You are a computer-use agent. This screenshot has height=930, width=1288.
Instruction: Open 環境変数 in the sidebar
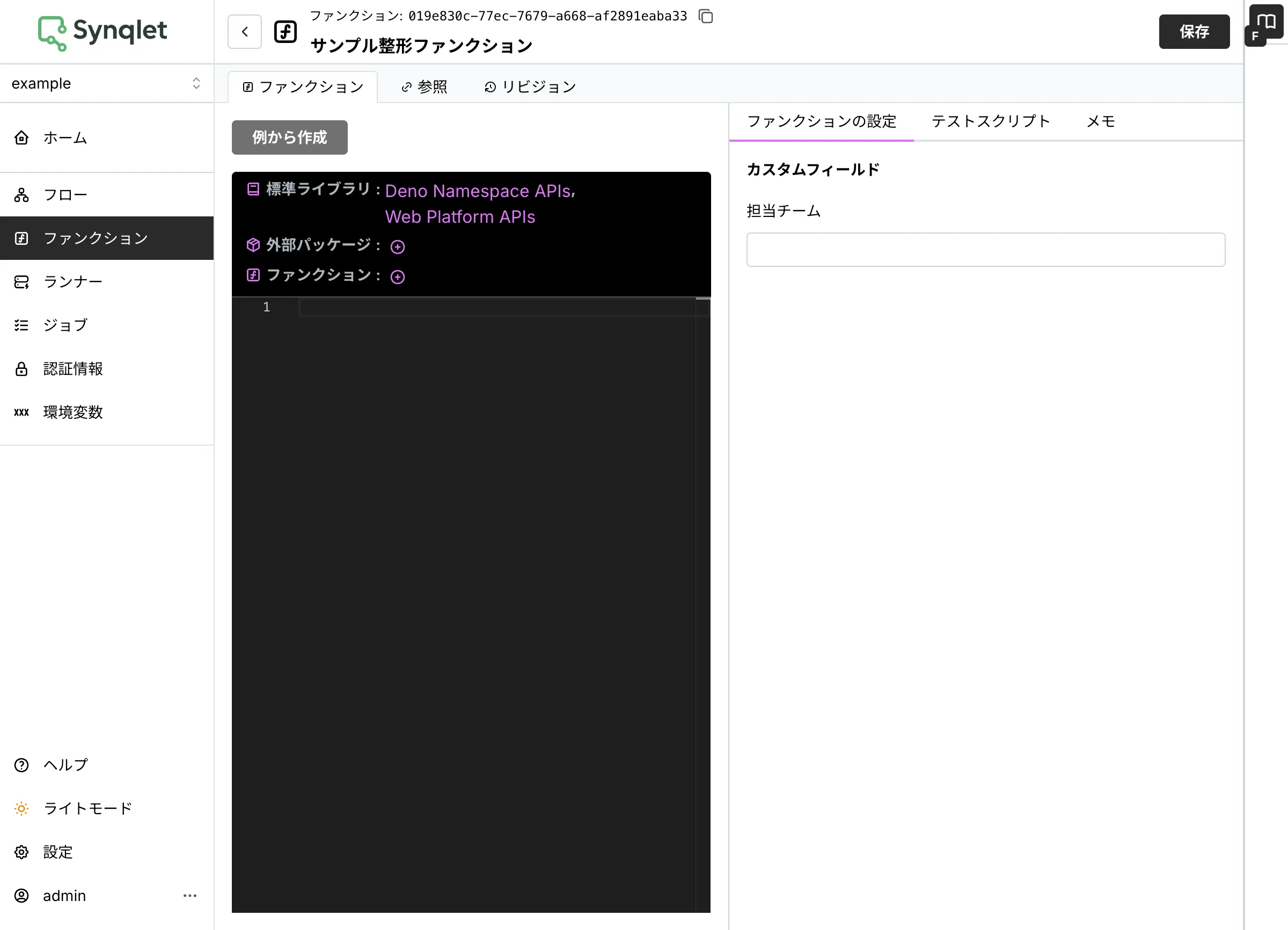pyautogui.click(x=107, y=412)
